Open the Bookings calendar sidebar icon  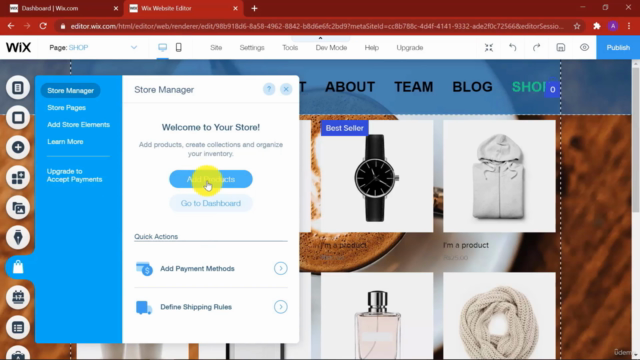point(18,297)
